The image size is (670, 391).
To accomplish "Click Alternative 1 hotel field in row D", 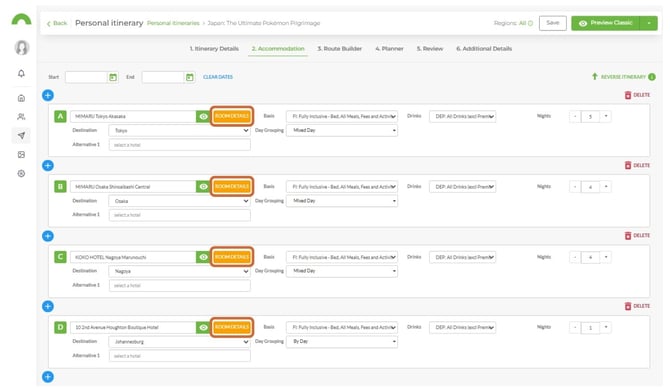I will pos(179,356).
